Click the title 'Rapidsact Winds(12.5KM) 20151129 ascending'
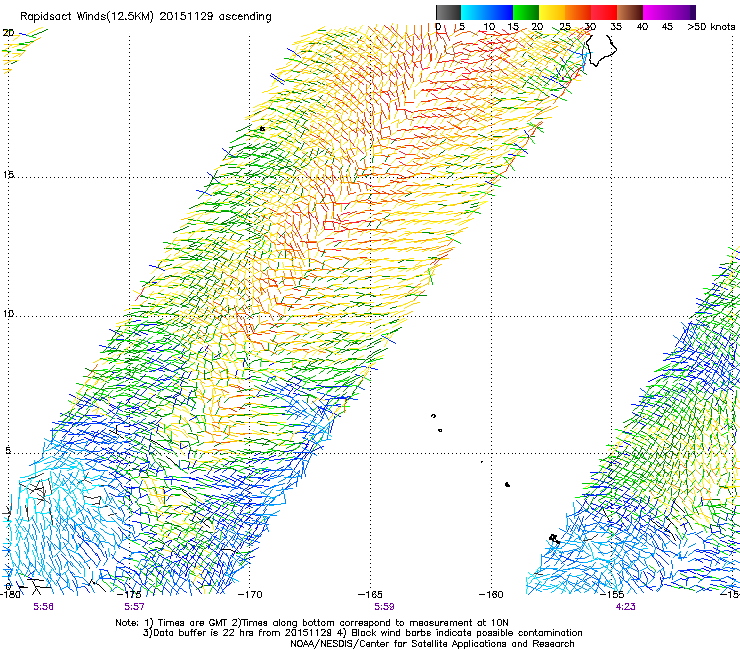The width and height of the screenshot is (740, 650). point(146,17)
